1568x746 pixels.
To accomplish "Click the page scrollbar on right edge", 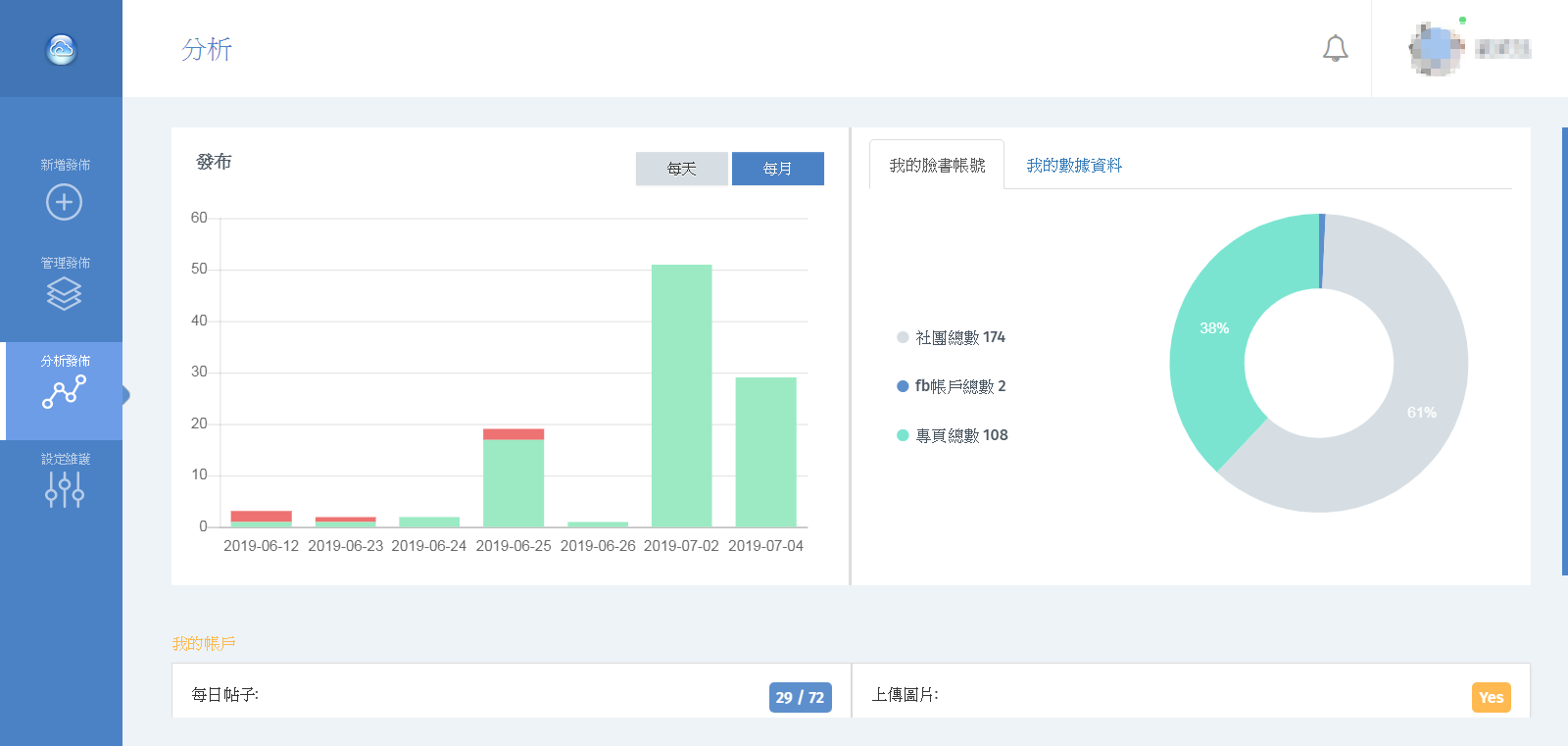I will click(x=1564, y=351).
